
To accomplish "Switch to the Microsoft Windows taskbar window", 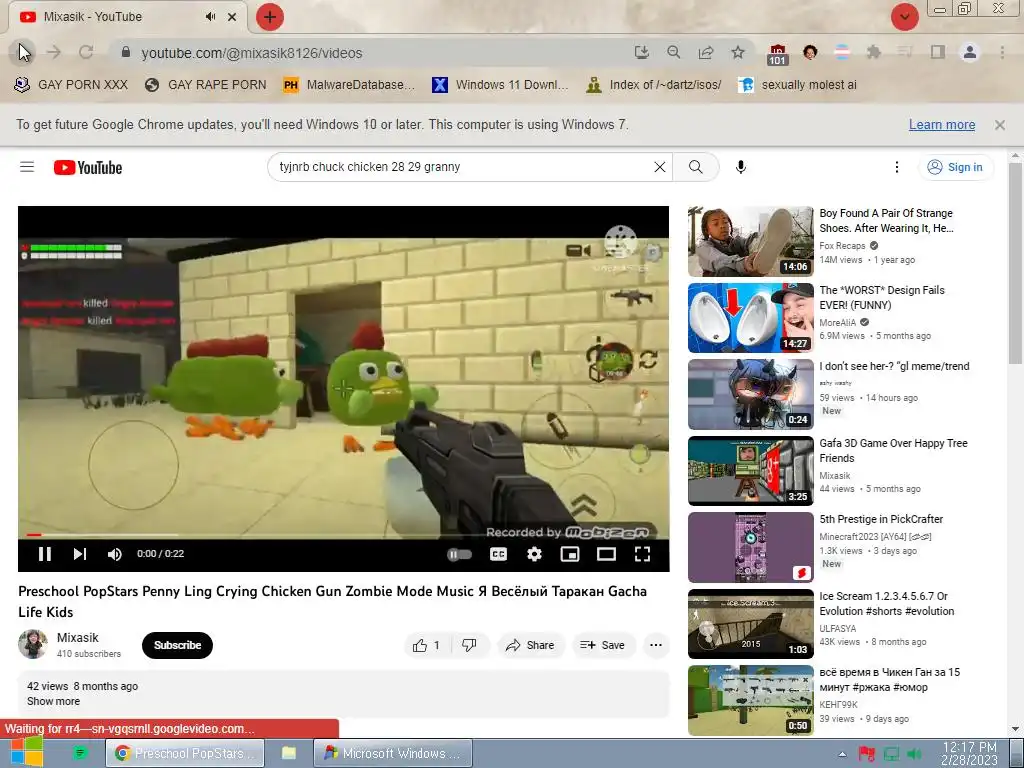I will (394, 753).
